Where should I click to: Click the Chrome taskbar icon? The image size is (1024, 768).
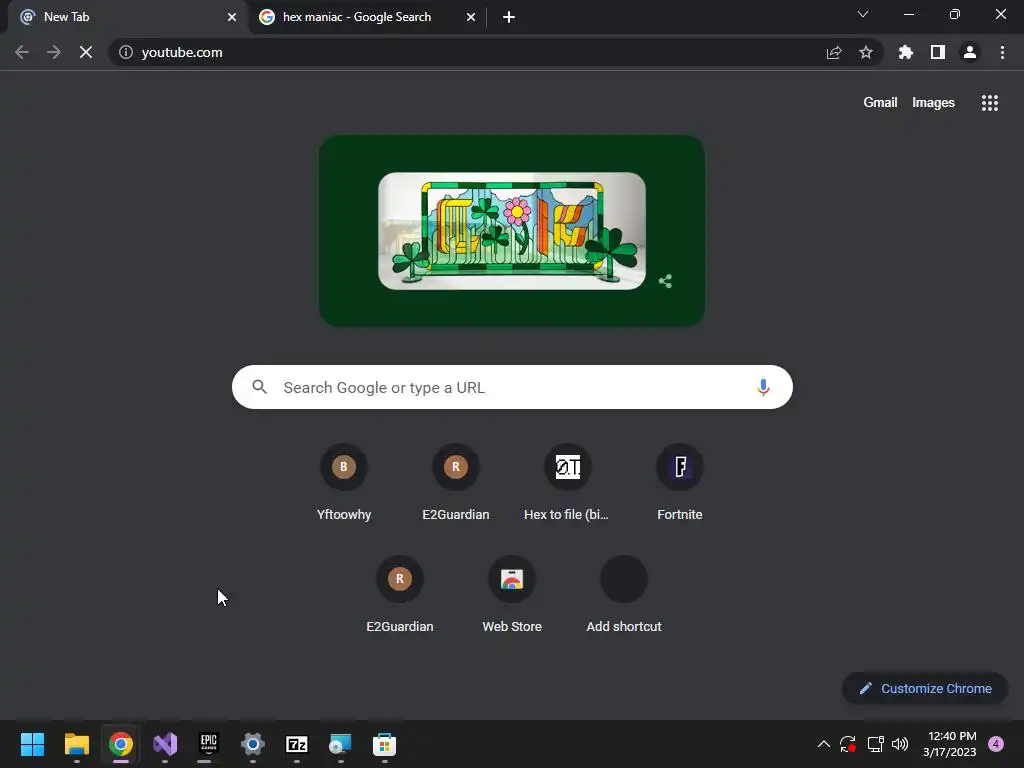pos(121,744)
